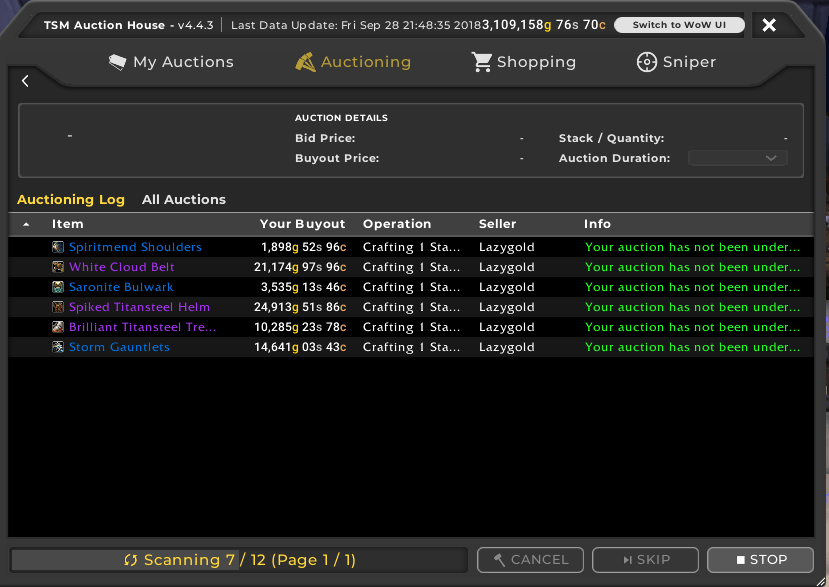Go back using the left chevron arrow

pos(25,81)
